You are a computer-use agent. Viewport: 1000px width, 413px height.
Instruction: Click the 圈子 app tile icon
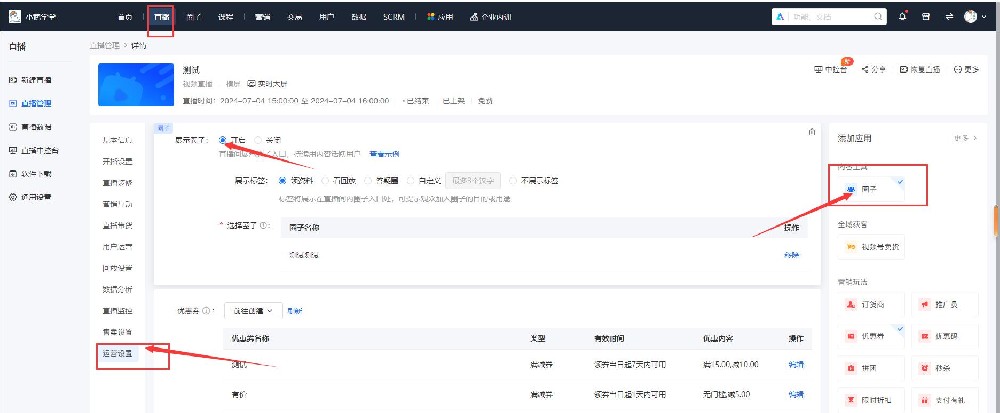tap(849, 189)
